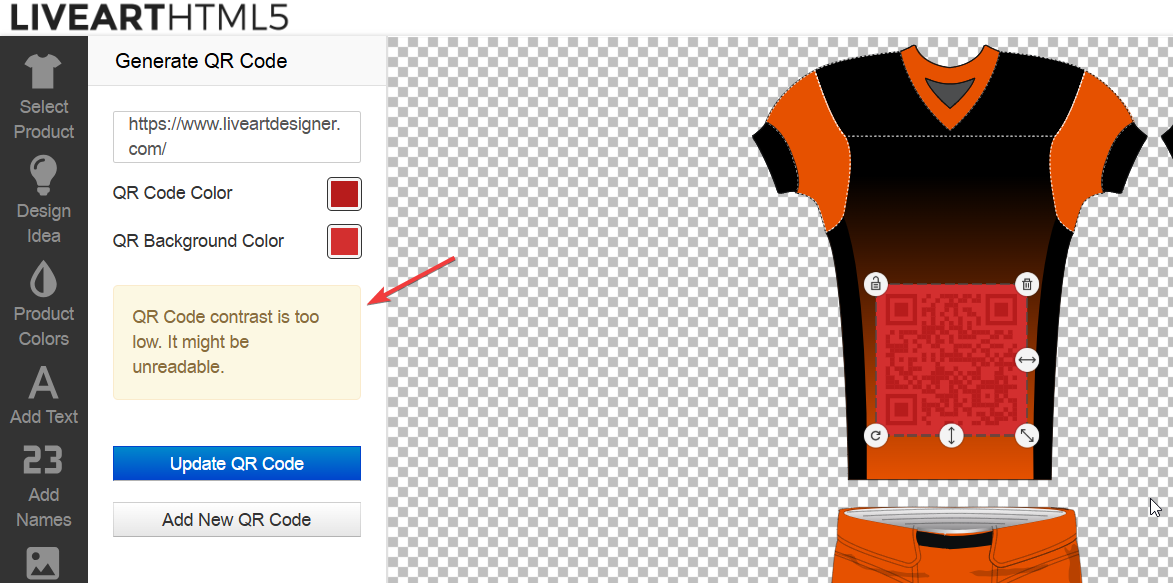This screenshot has height=583, width=1173.
Task: Open the Add Names panel
Action: tap(44, 486)
